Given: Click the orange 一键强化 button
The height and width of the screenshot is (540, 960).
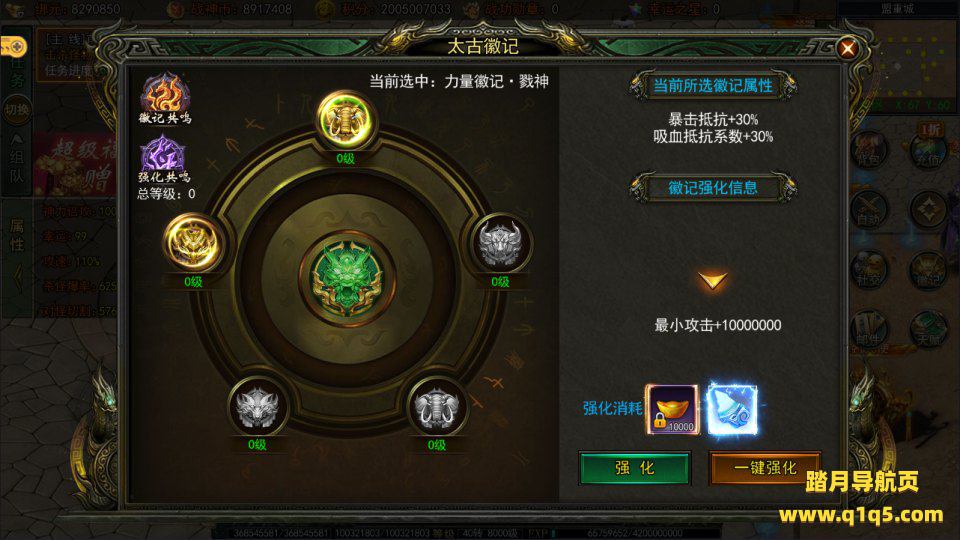Looking at the screenshot, I should pyautogui.click(x=765, y=468).
